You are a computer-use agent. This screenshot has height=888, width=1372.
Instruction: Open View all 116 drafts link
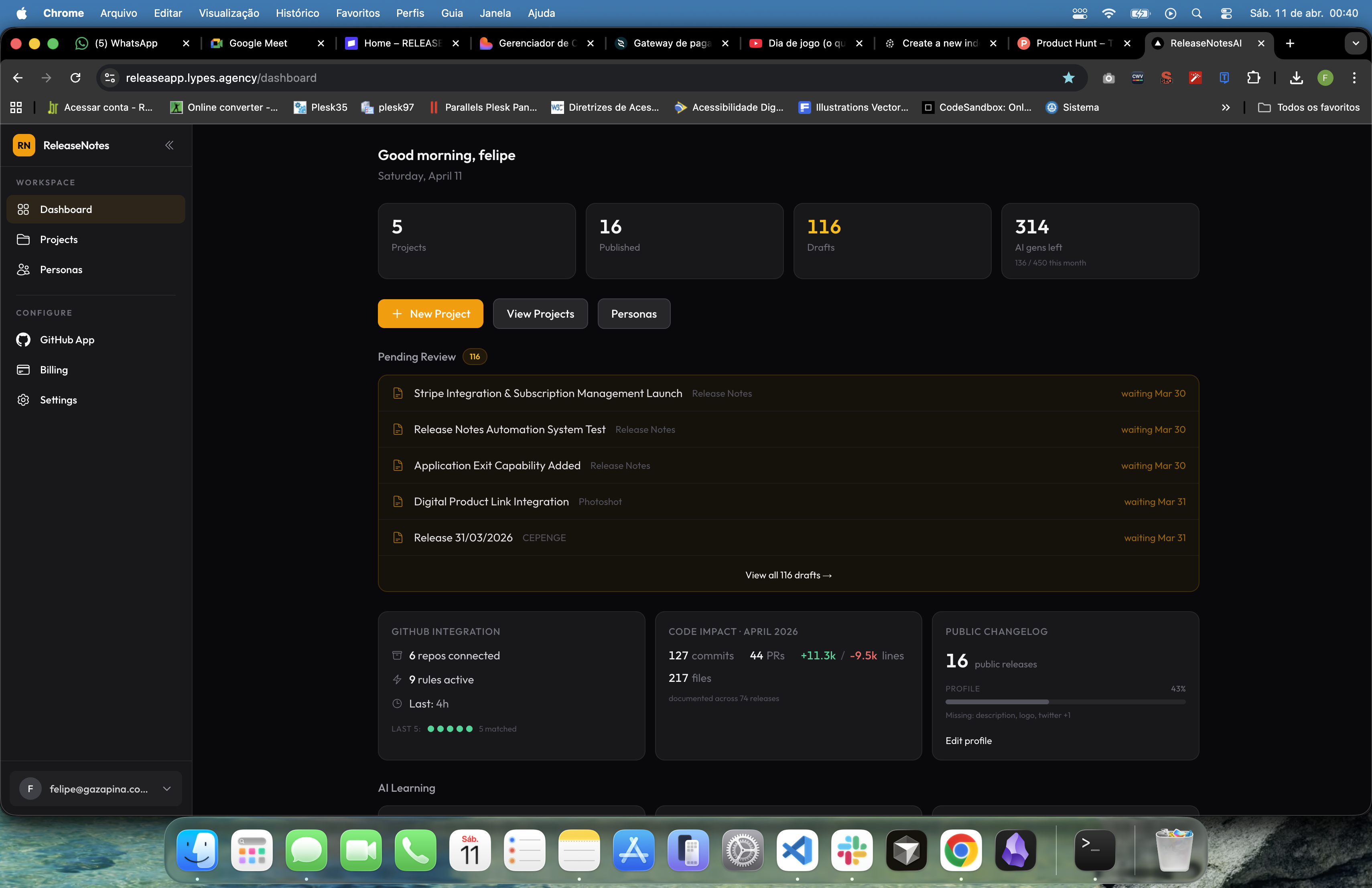(x=788, y=575)
